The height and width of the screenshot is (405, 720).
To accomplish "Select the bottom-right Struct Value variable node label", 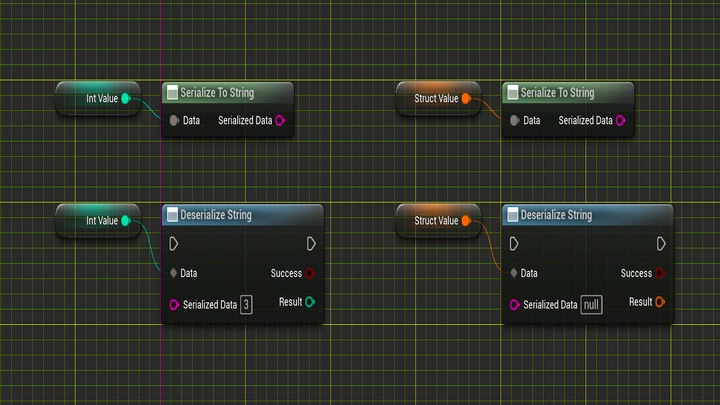I will (436, 220).
